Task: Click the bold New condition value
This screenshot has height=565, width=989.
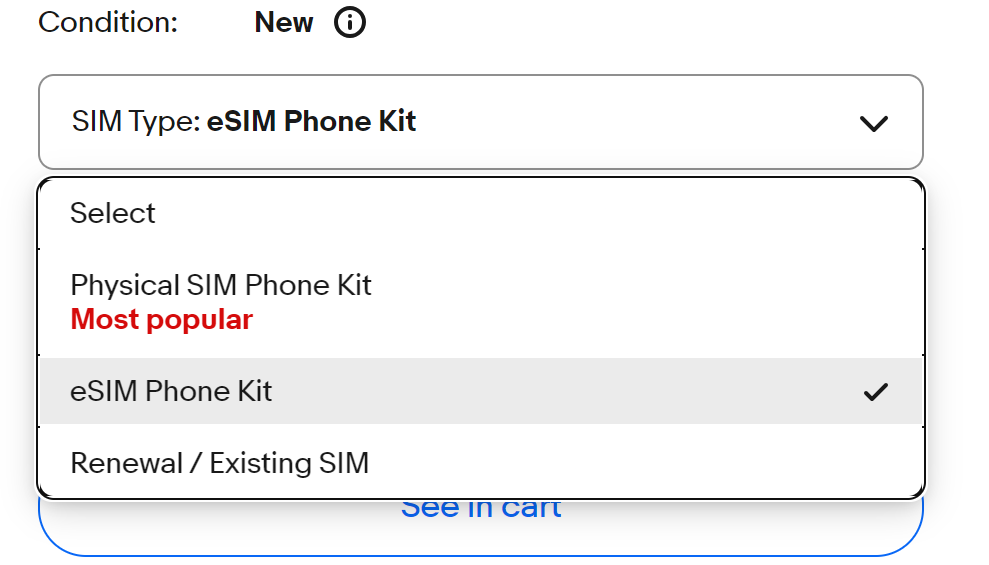Action: click(x=284, y=22)
